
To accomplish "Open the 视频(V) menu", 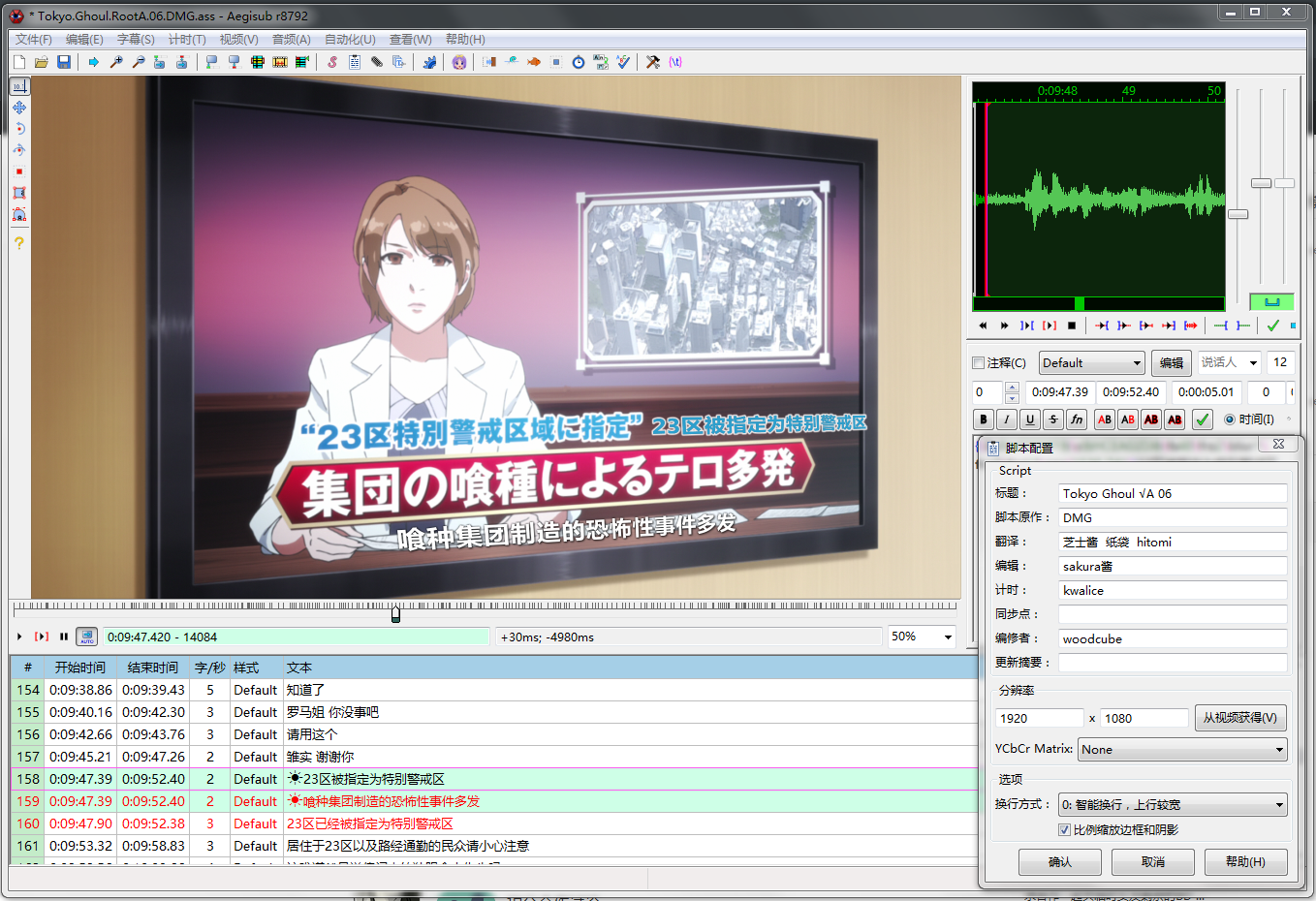I will (238, 40).
